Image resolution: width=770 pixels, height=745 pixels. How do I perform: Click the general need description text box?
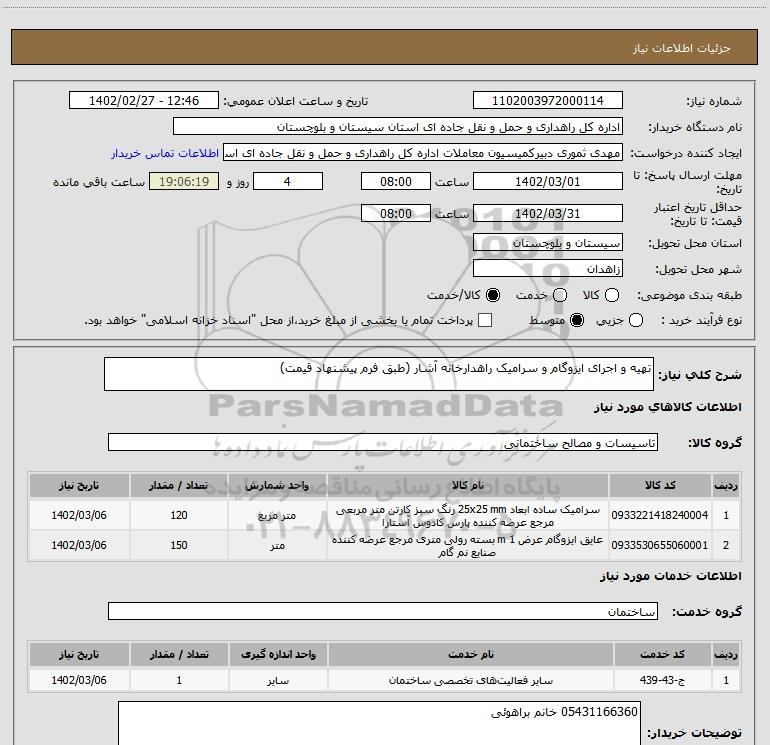click(379, 374)
